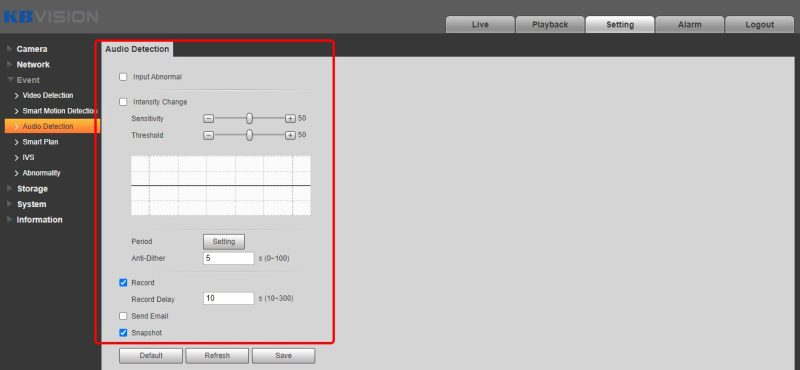Click the audio intensity graph
Image resolution: width=800 pixels, height=370 pixels.
(220, 186)
